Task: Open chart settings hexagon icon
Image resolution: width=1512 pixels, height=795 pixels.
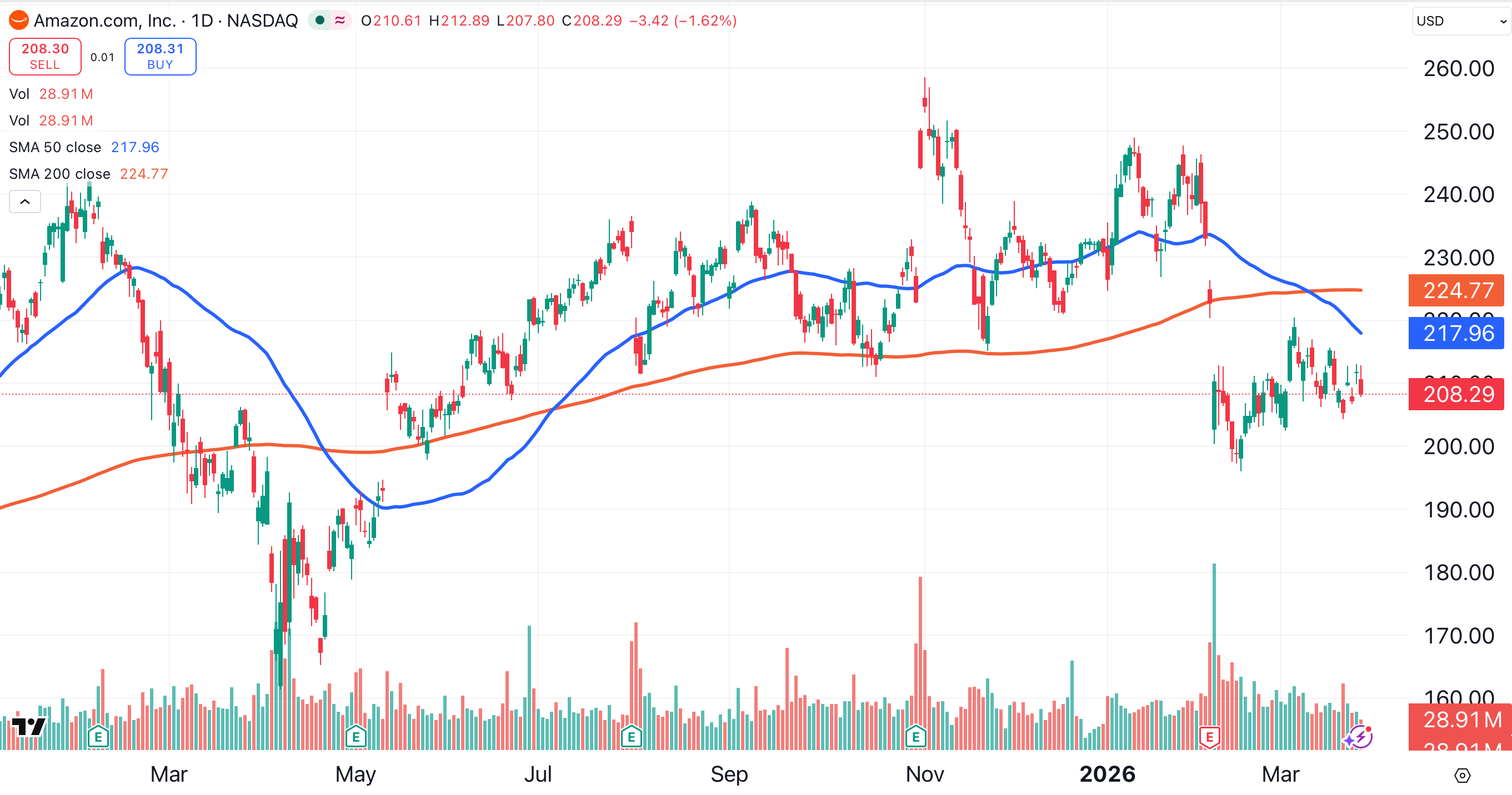Action: point(1462,776)
